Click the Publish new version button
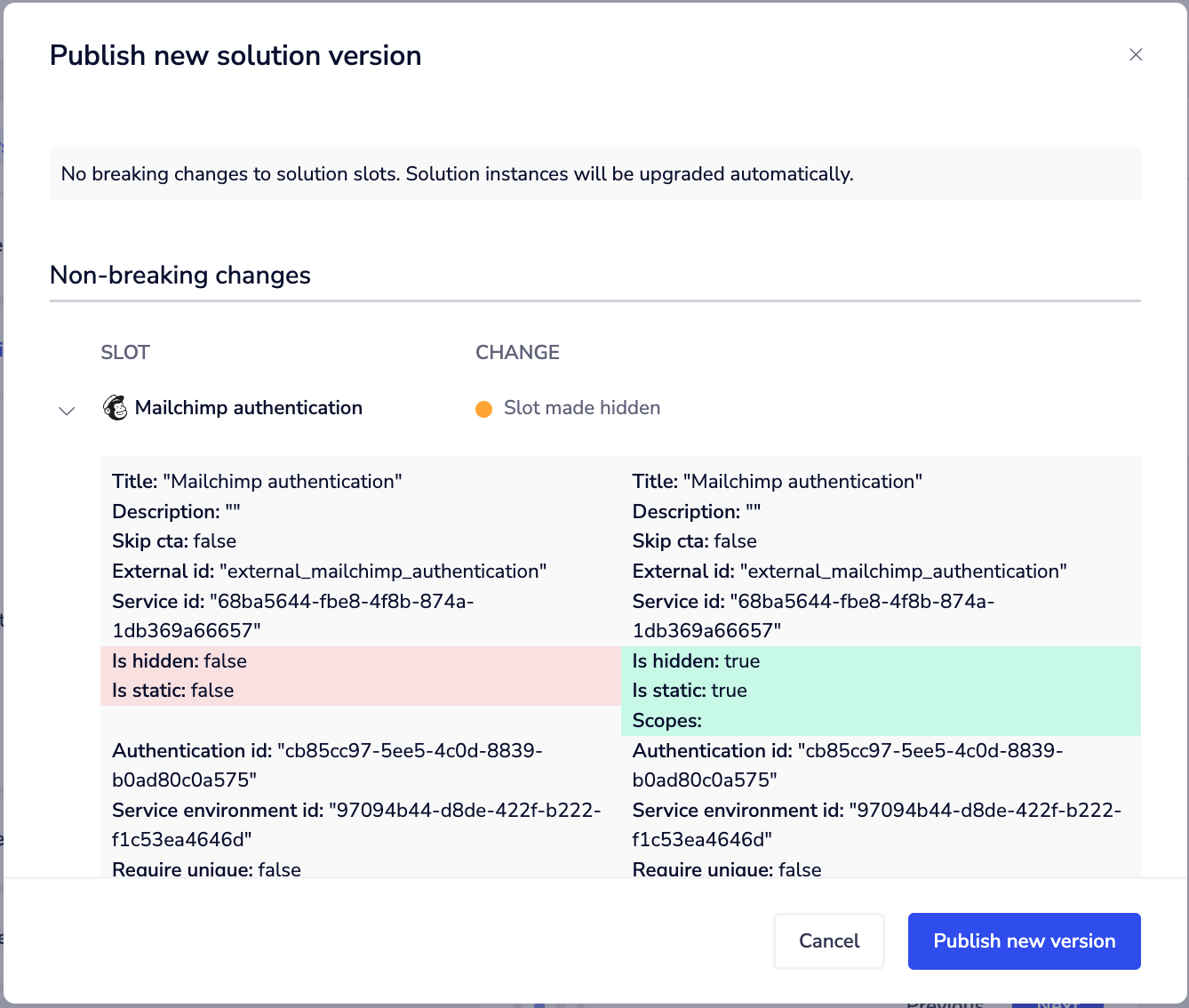Viewport: 1189px width, 1008px height. 1024,940
